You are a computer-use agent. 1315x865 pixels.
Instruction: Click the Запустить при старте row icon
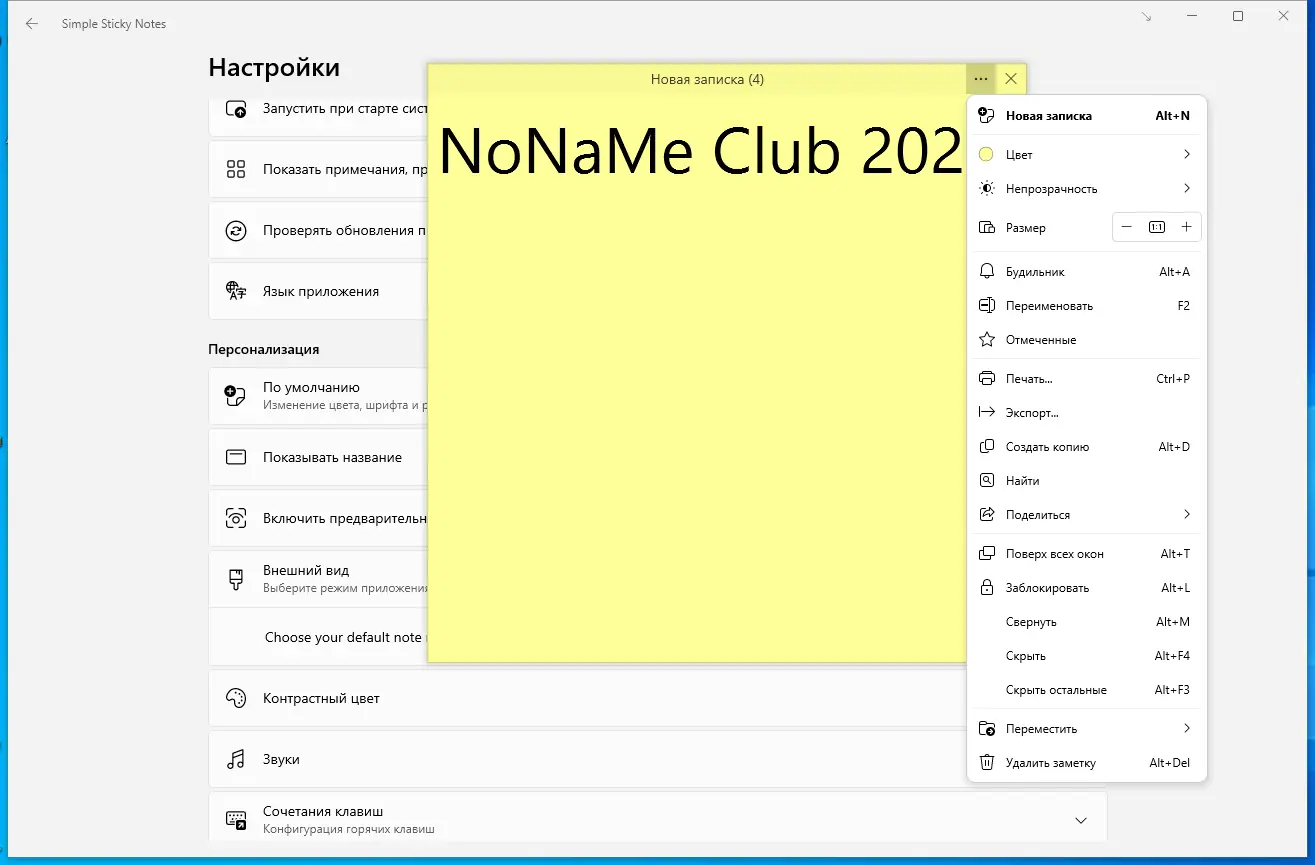click(236, 109)
